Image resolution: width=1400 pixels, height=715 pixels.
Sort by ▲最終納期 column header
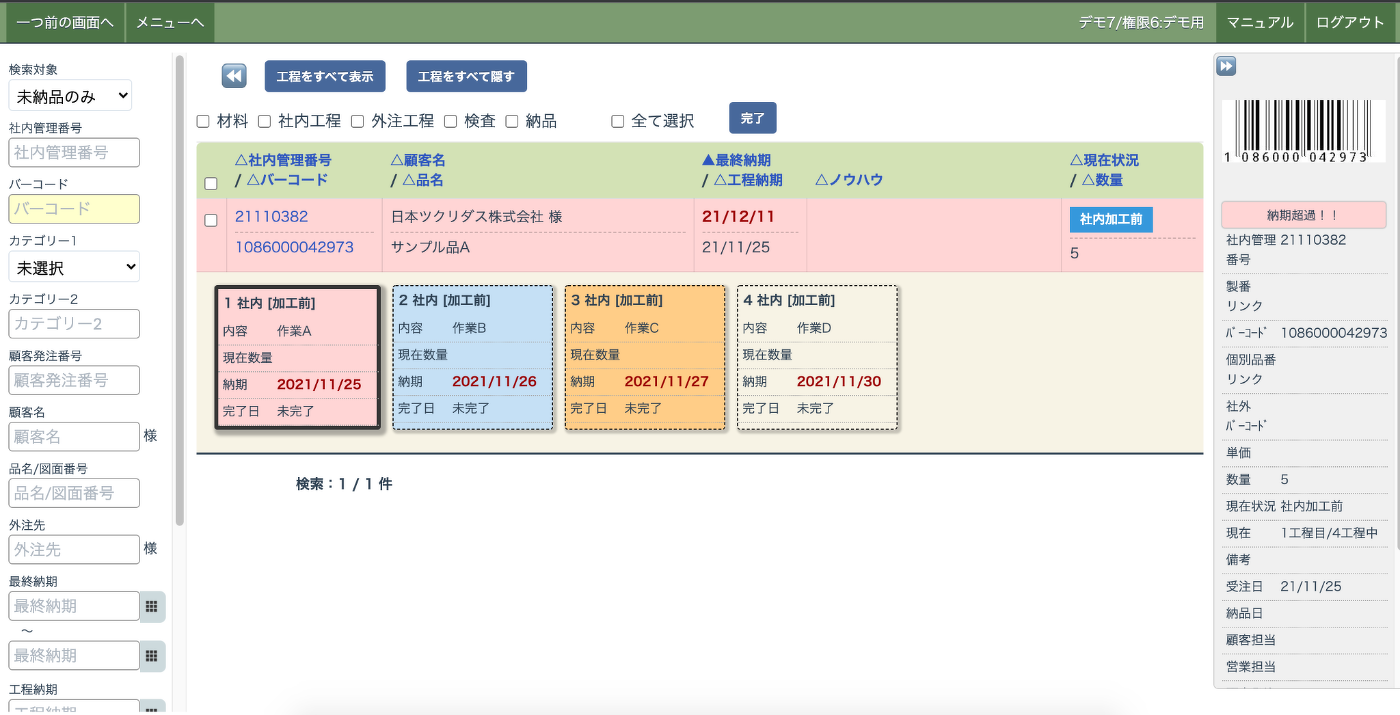point(736,160)
